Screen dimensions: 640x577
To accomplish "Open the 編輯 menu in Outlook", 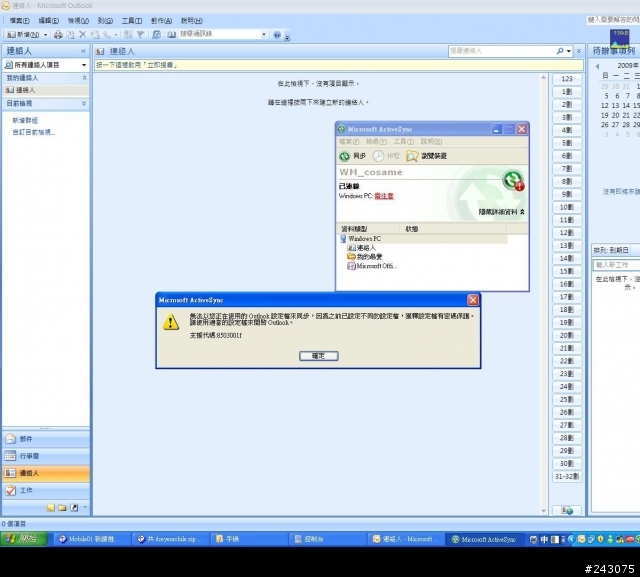I will [x=49, y=21].
